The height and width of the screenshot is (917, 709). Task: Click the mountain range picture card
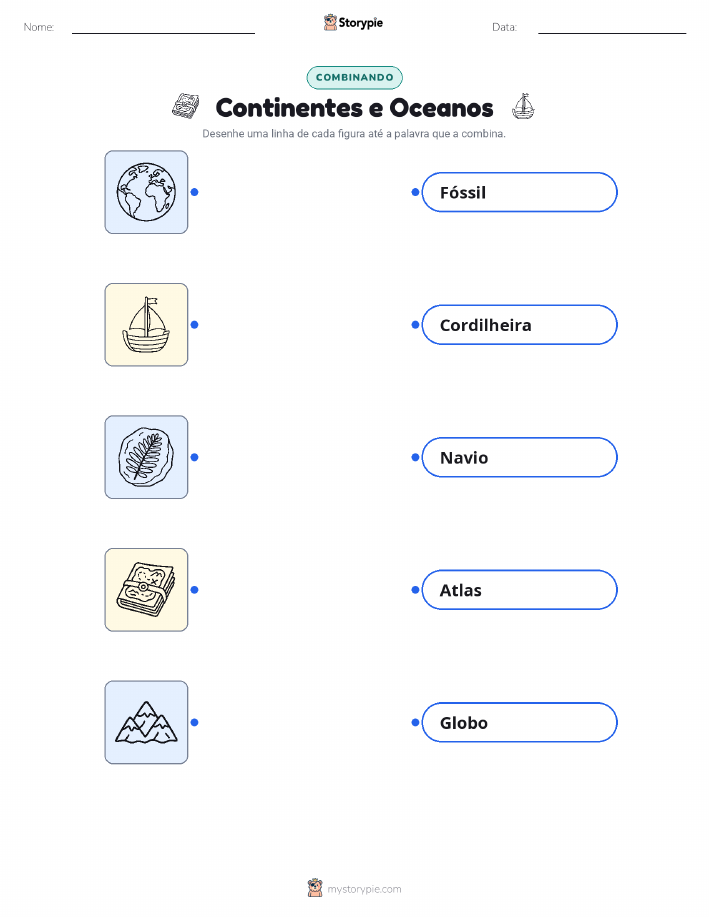pos(146,722)
